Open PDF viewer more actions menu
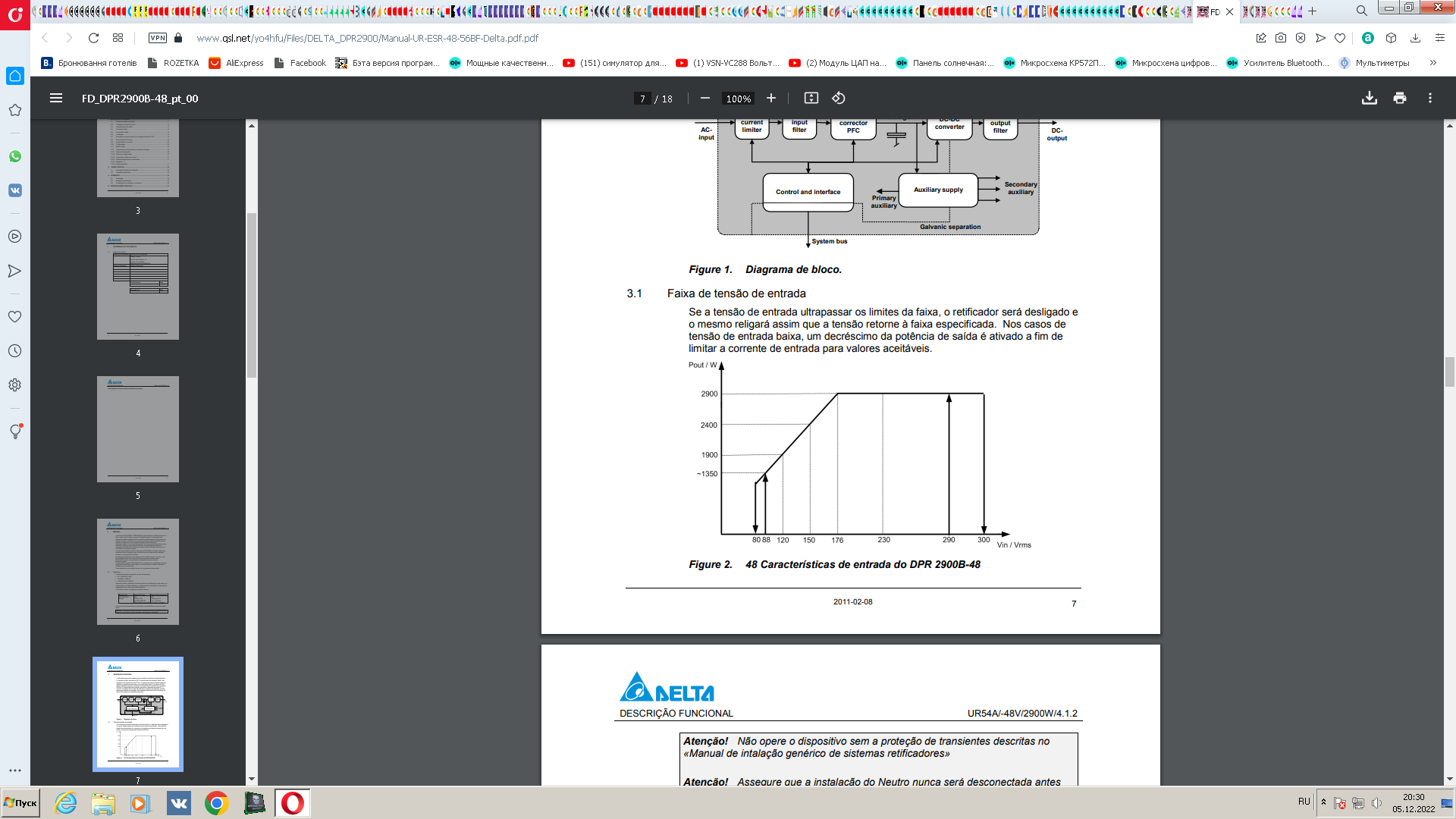The image size is (1456, 819). coord(1430,98)
